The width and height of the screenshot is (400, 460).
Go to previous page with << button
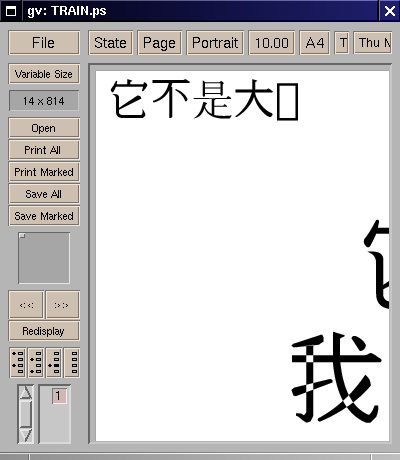click(26, 305)
